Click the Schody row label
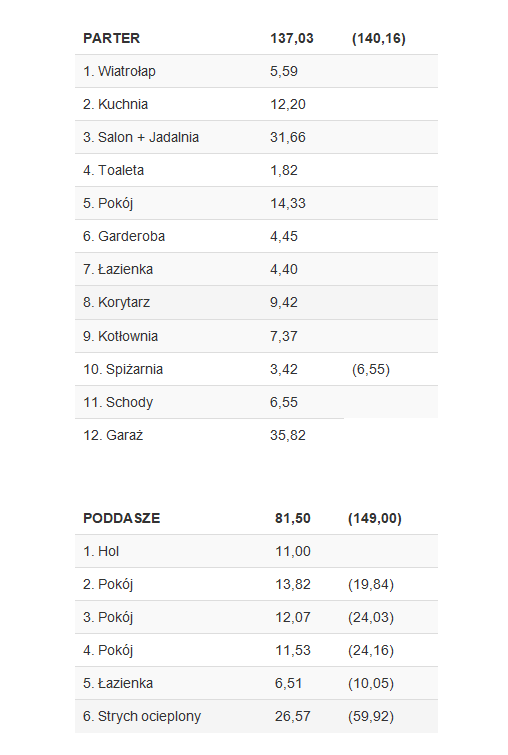The image size is (508, 755). click(x=118, y=403)
